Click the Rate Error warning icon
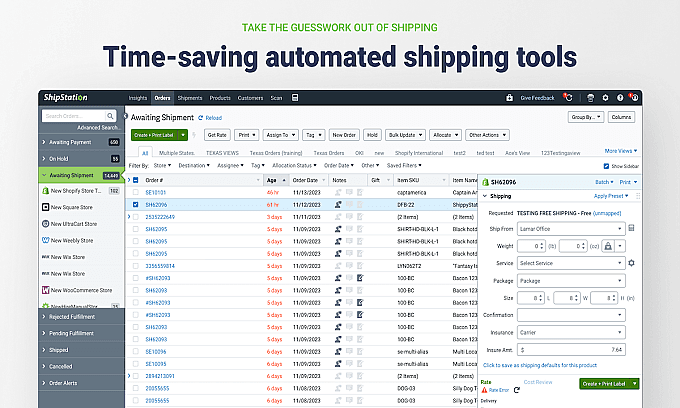 pos(484,390)
